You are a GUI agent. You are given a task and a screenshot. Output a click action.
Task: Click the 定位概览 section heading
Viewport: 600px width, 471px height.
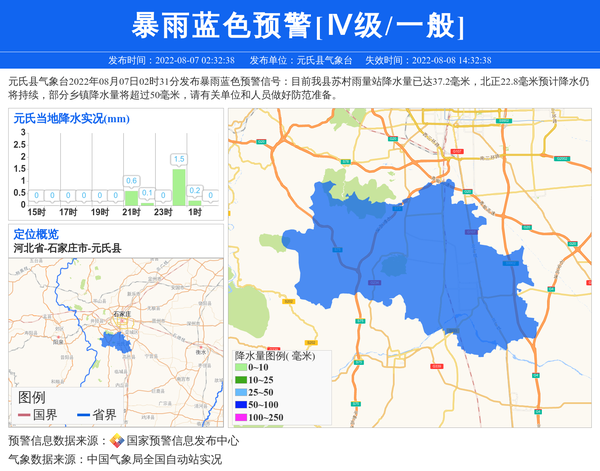(x=36, y=234)
